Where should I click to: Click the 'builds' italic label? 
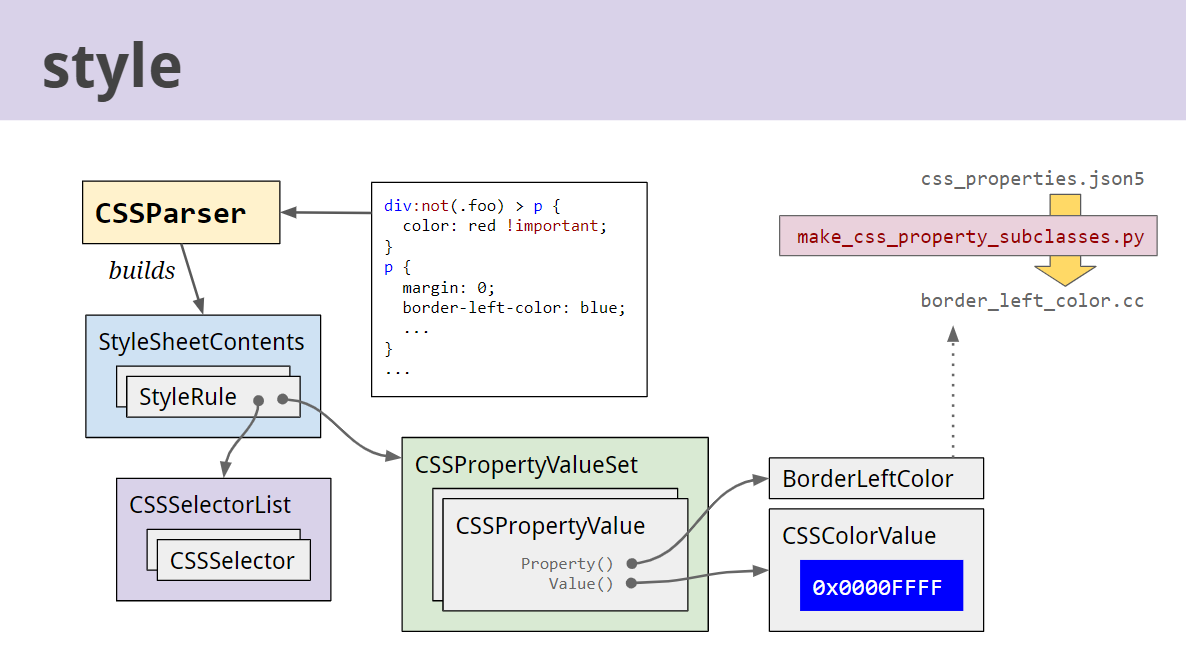click(141, 271)
